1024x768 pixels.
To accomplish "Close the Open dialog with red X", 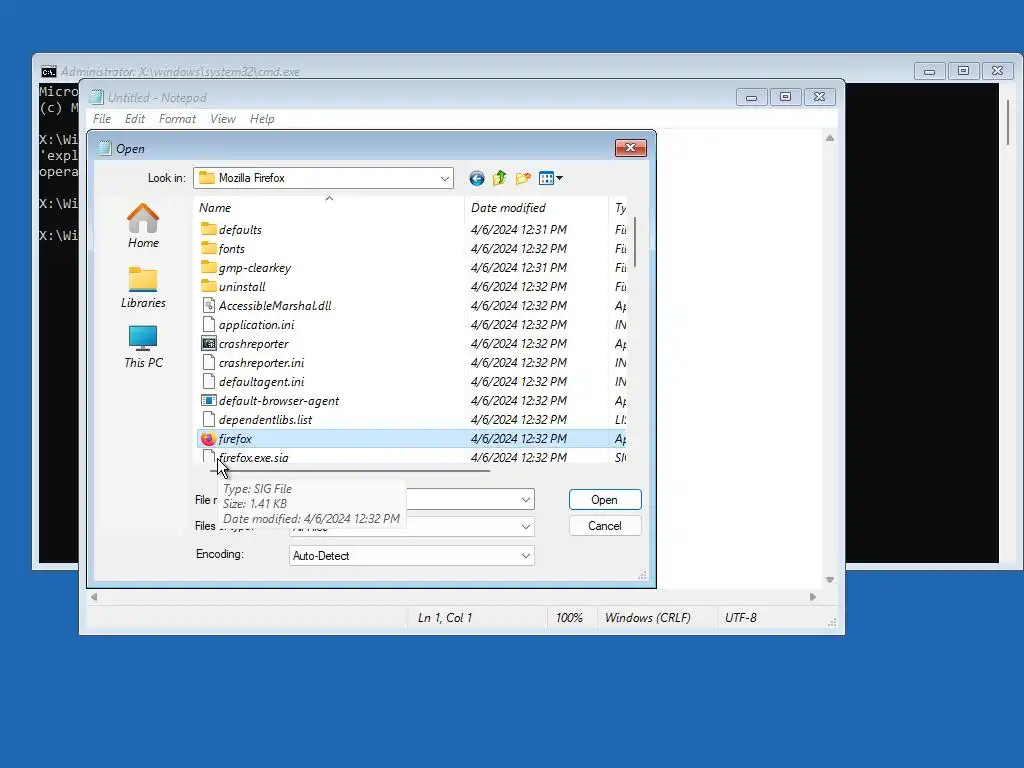I will (x=630, y=148).
